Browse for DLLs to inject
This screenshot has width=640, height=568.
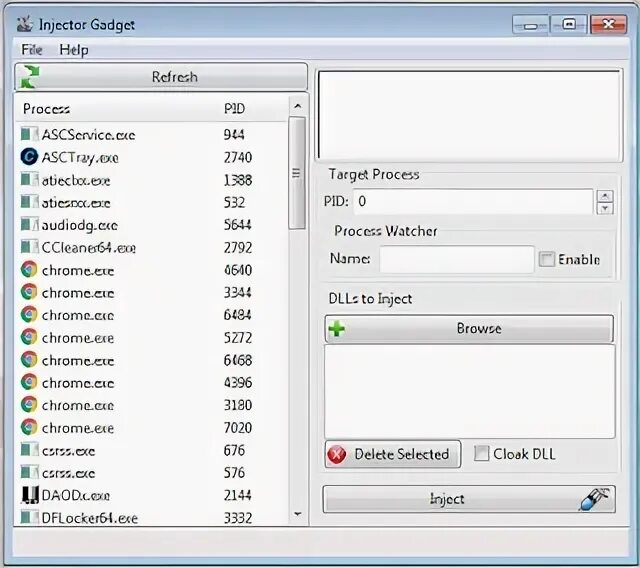tap(469, 328)
